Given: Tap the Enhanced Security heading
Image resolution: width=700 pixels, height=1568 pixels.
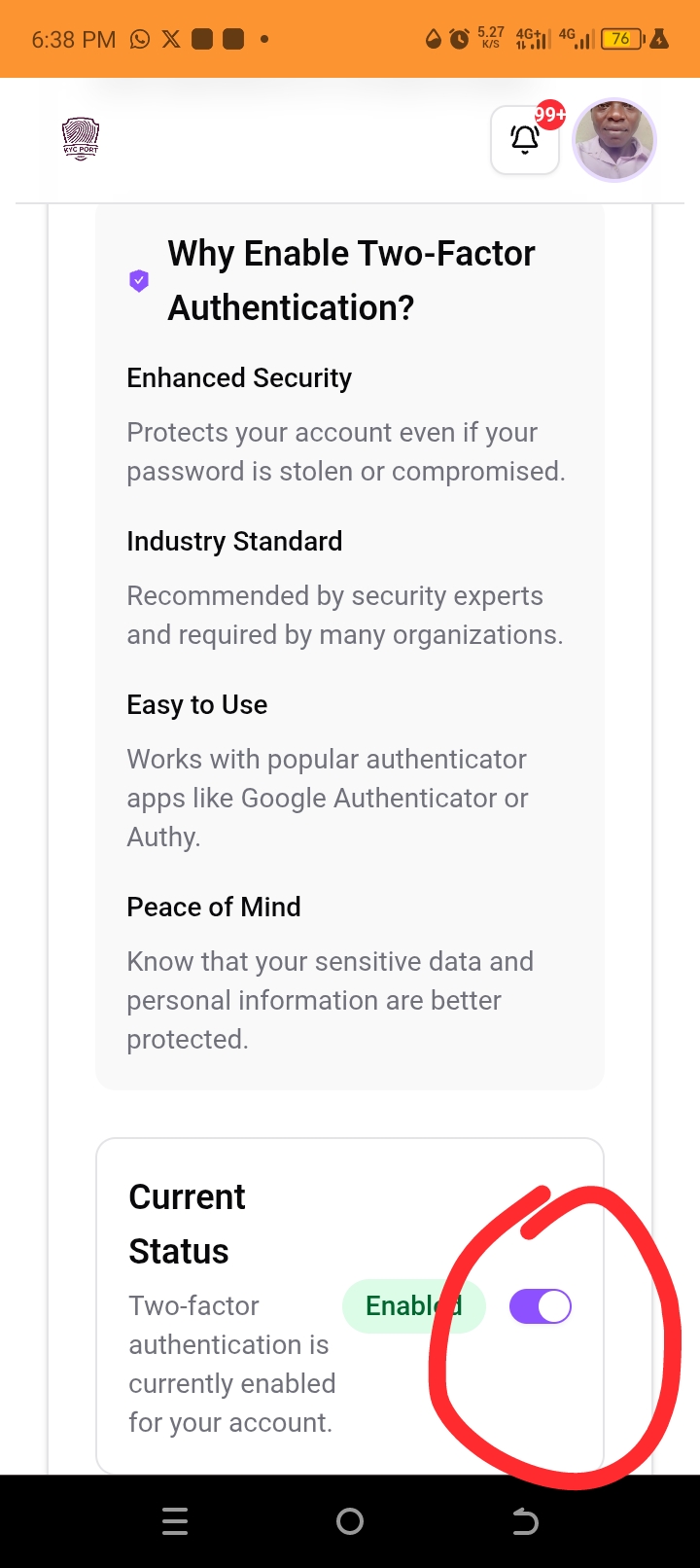Looking at the screenshot, I should [239, 377].
